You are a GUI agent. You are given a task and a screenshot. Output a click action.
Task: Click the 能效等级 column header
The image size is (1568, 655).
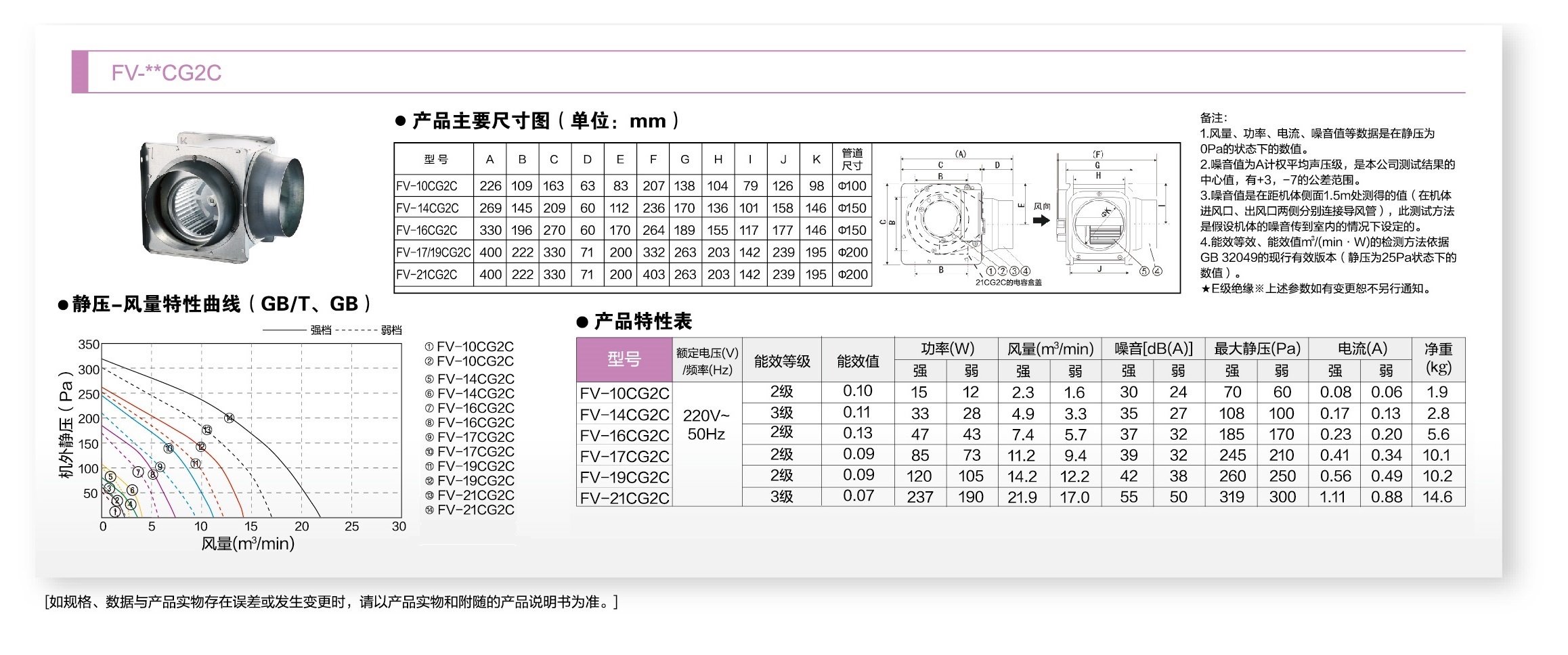tap(782, 361)
